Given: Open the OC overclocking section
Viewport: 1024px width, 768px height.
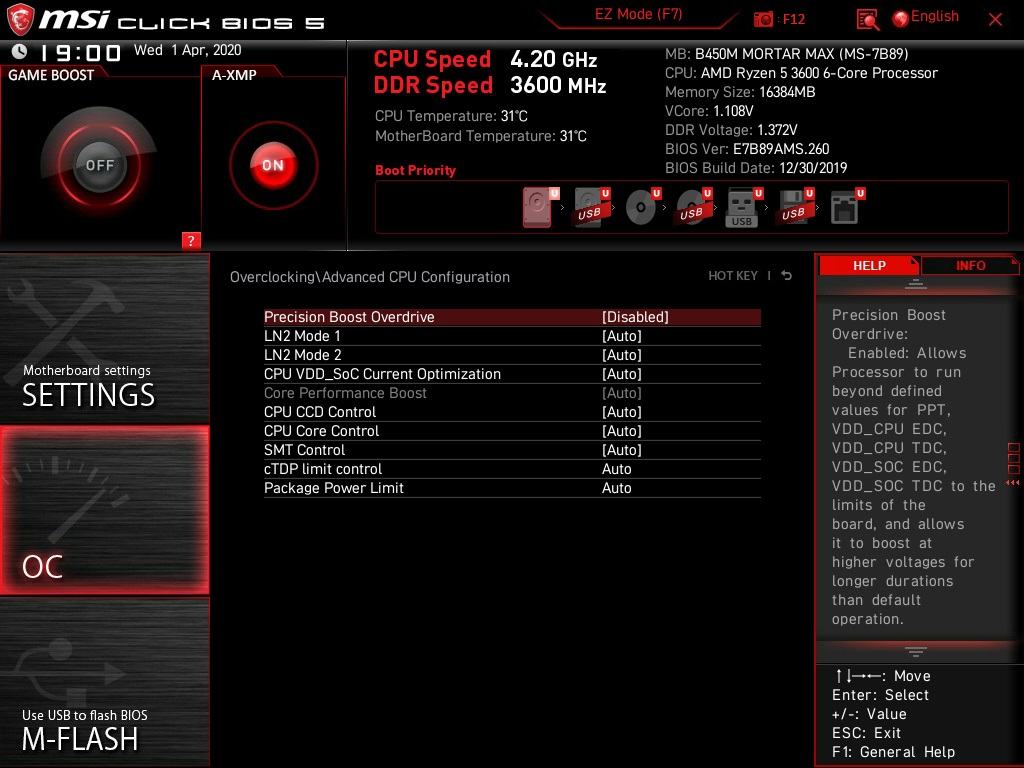Looking at the screenshot, I should click(104, 510).
